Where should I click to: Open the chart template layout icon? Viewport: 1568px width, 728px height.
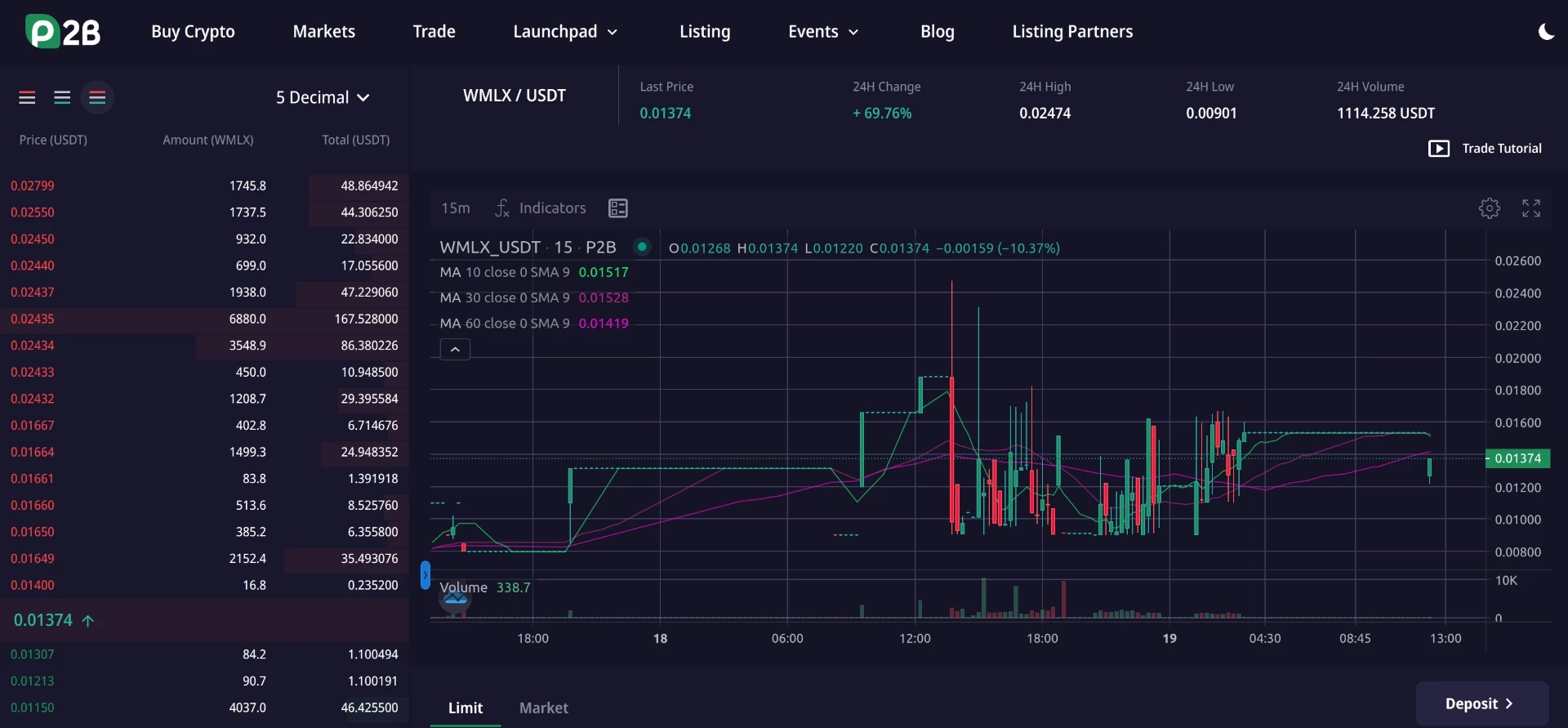618,208
